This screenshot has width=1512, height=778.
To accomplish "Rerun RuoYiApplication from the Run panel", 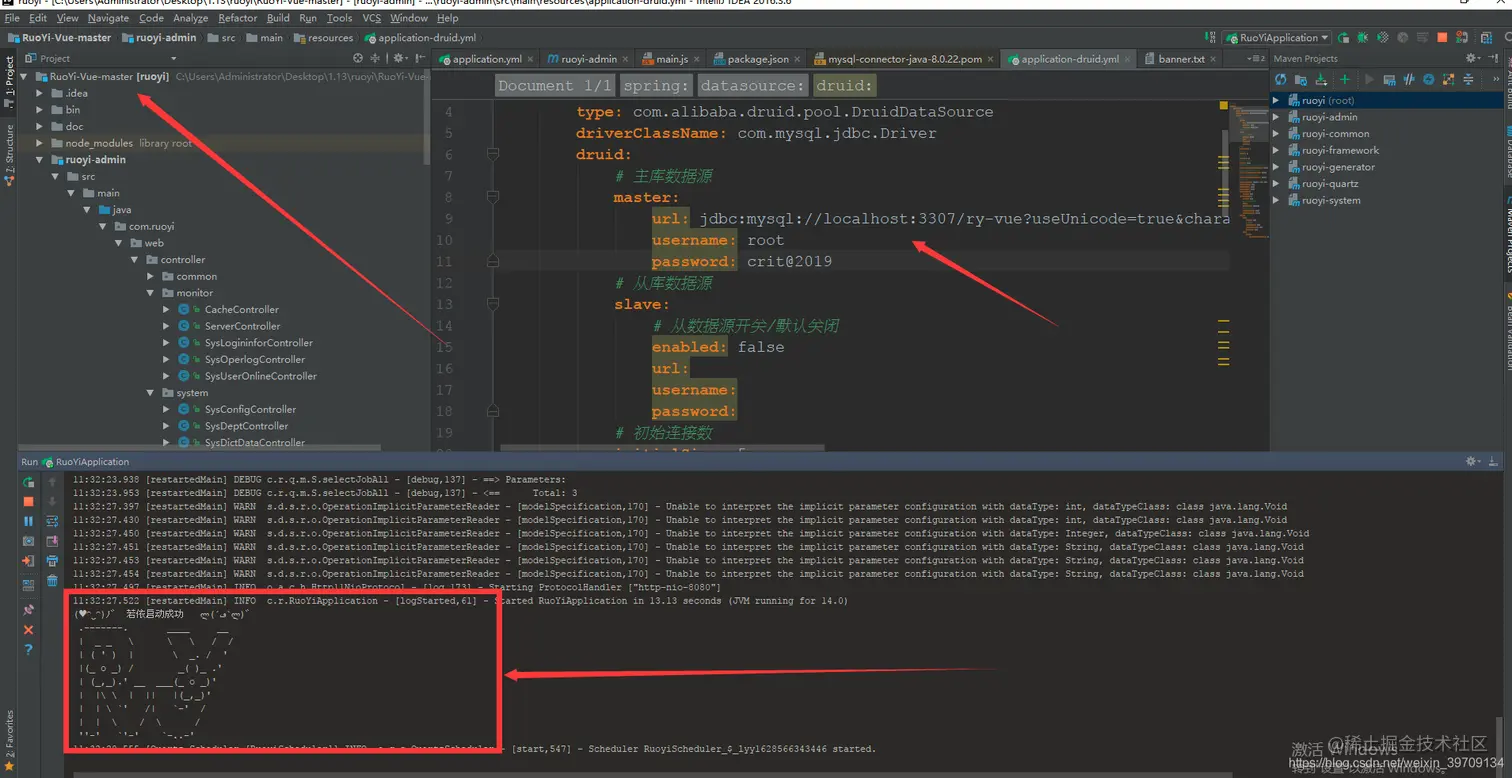I will click(28, 482).
